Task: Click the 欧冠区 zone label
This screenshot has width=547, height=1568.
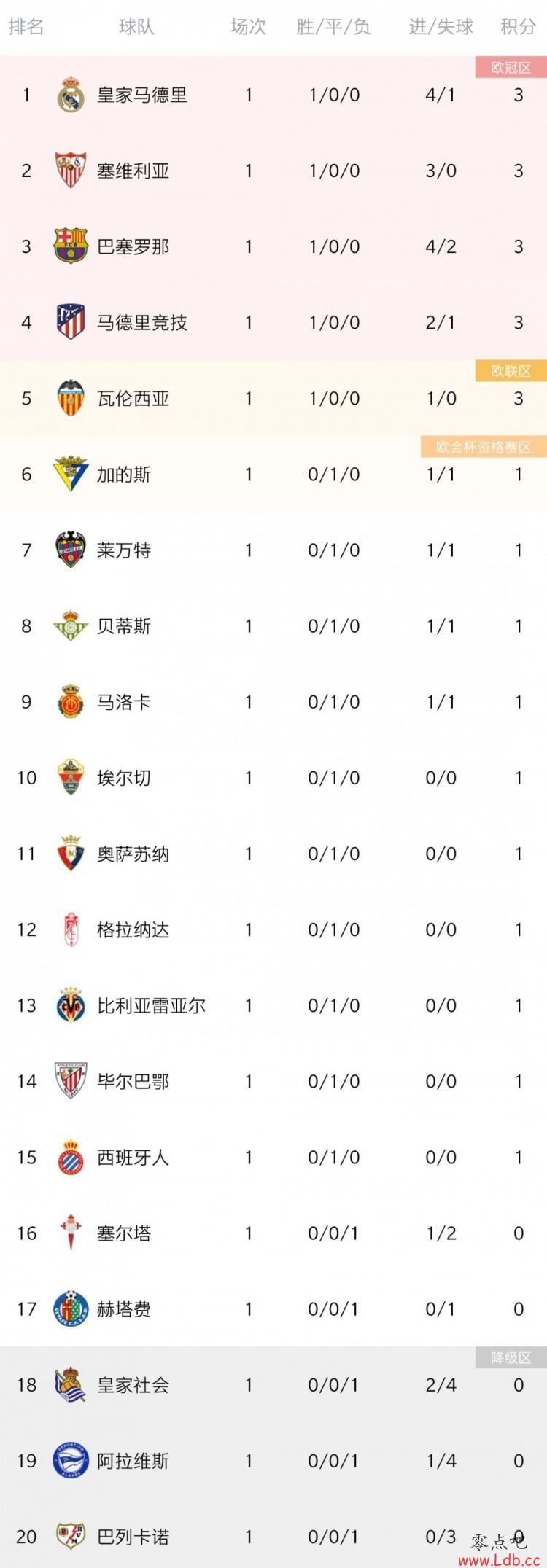Action: (511, 68)
